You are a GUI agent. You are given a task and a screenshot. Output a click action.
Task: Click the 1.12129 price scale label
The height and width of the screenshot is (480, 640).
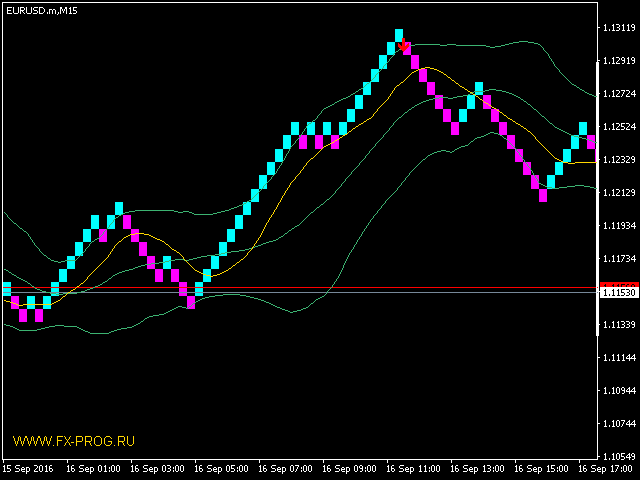pyautogui.click(x=619, y=193)
